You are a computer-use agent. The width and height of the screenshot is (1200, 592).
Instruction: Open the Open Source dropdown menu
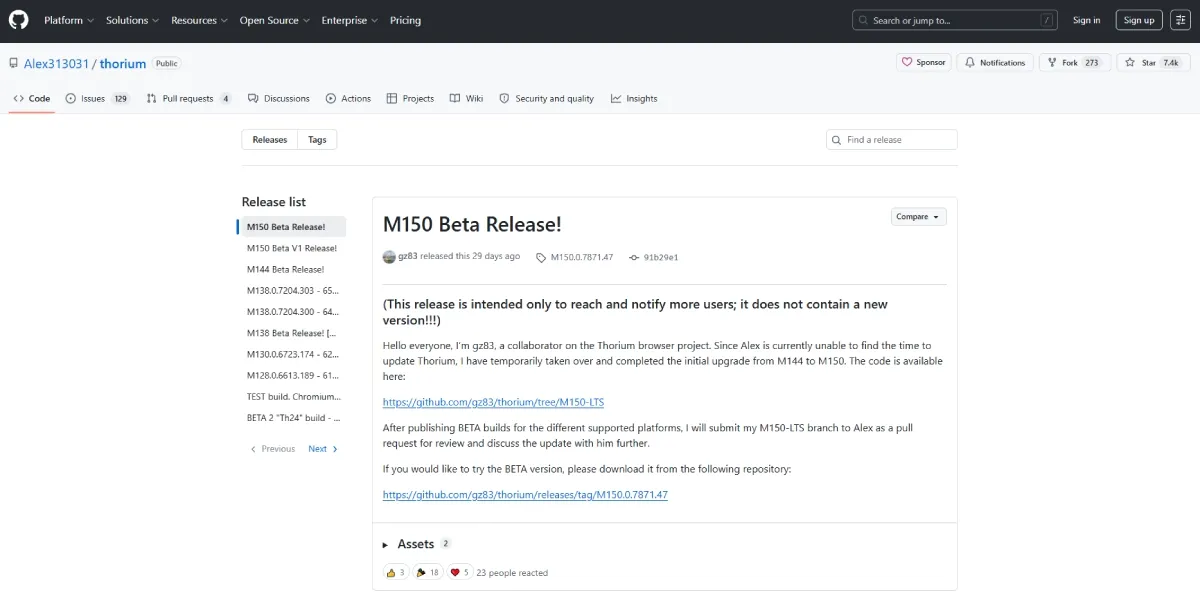tap(275, 20)
